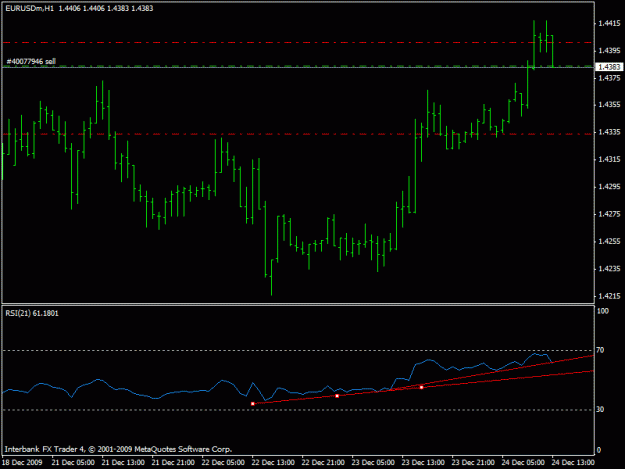Click the highlighted 1.4383 current price tag
This screenshot has height=469, width=625.
(609, 67)
